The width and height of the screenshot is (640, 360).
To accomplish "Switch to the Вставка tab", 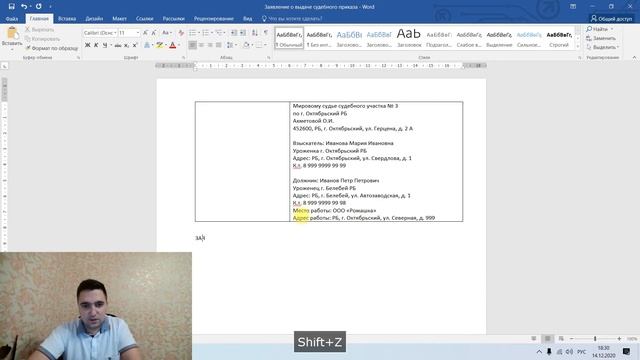I will pyautogui.click(x=67, y=18).
